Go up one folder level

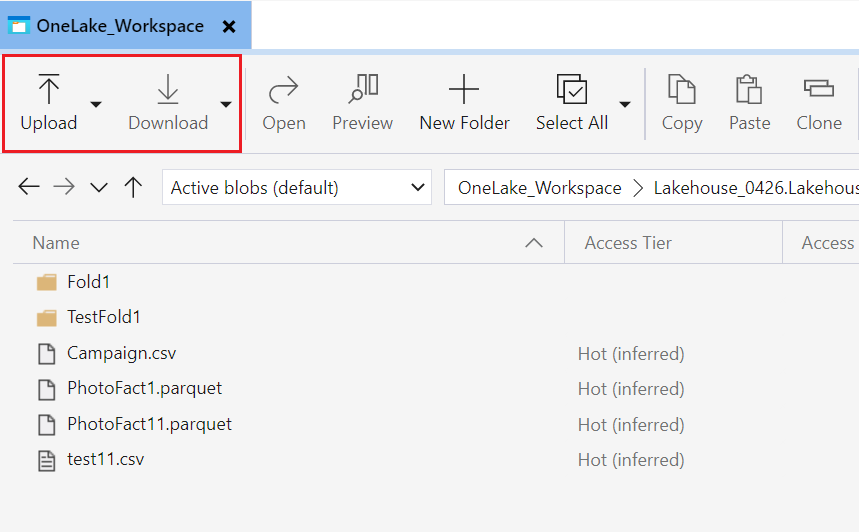[133, 187]
